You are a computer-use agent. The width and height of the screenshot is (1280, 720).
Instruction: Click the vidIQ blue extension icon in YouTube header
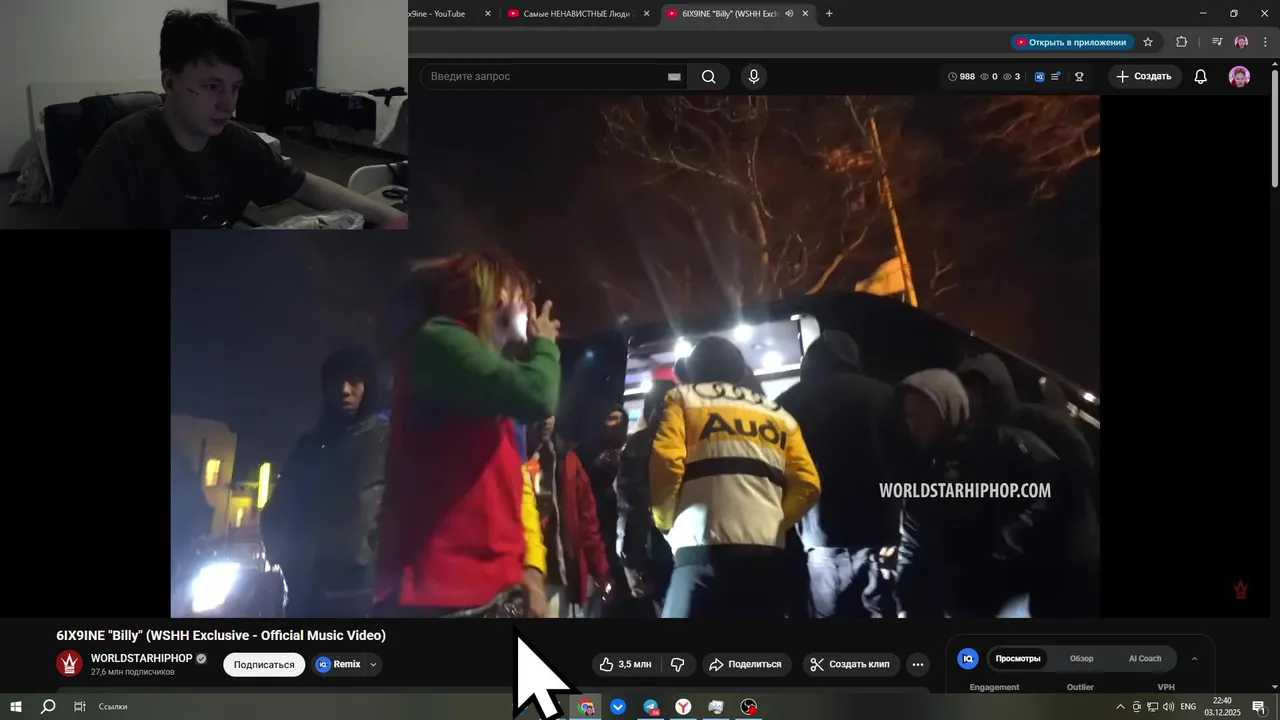tap(1039, 77)
